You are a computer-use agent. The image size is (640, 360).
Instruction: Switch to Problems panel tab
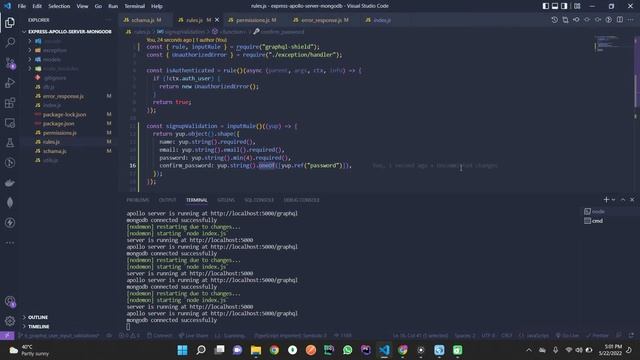pyautogui.click(x=138, y=200)
